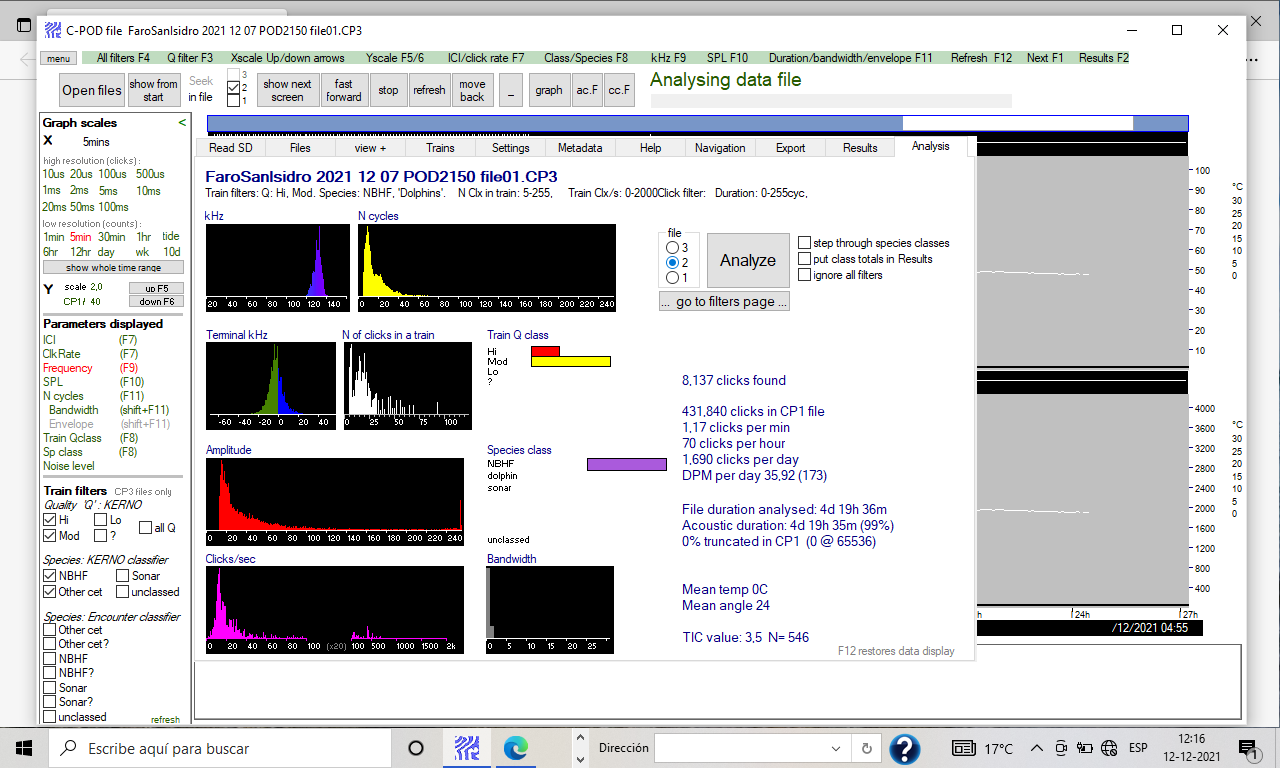Show hidden system tray icons
Image resolution: width=1280 pixels, height=768 pixels.
pos(1037,748)
